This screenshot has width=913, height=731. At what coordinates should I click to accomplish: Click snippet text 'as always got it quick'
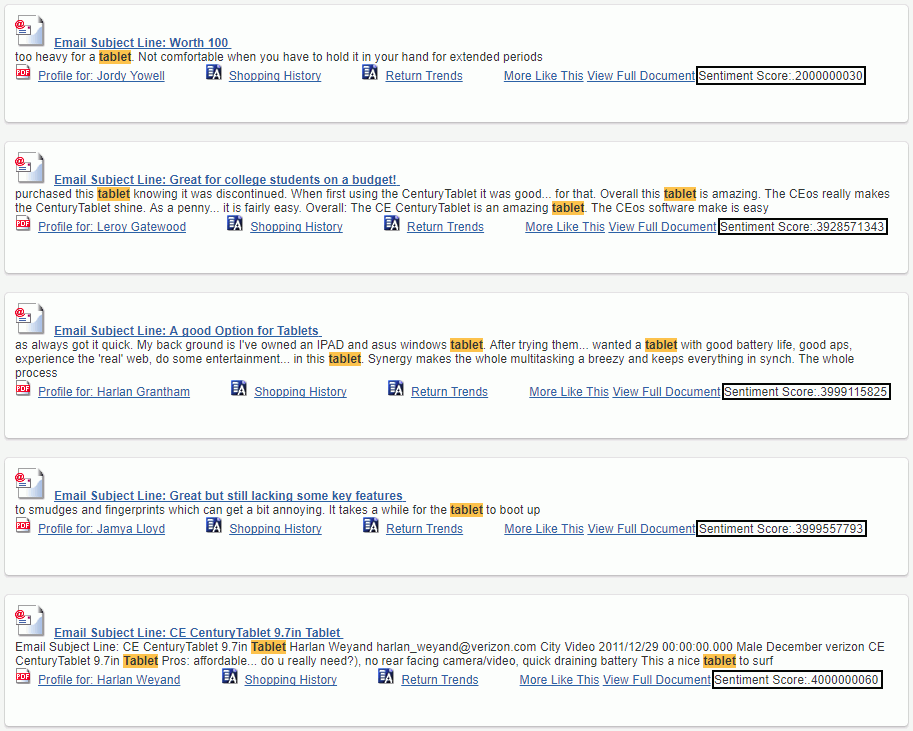tap(74, 345)
